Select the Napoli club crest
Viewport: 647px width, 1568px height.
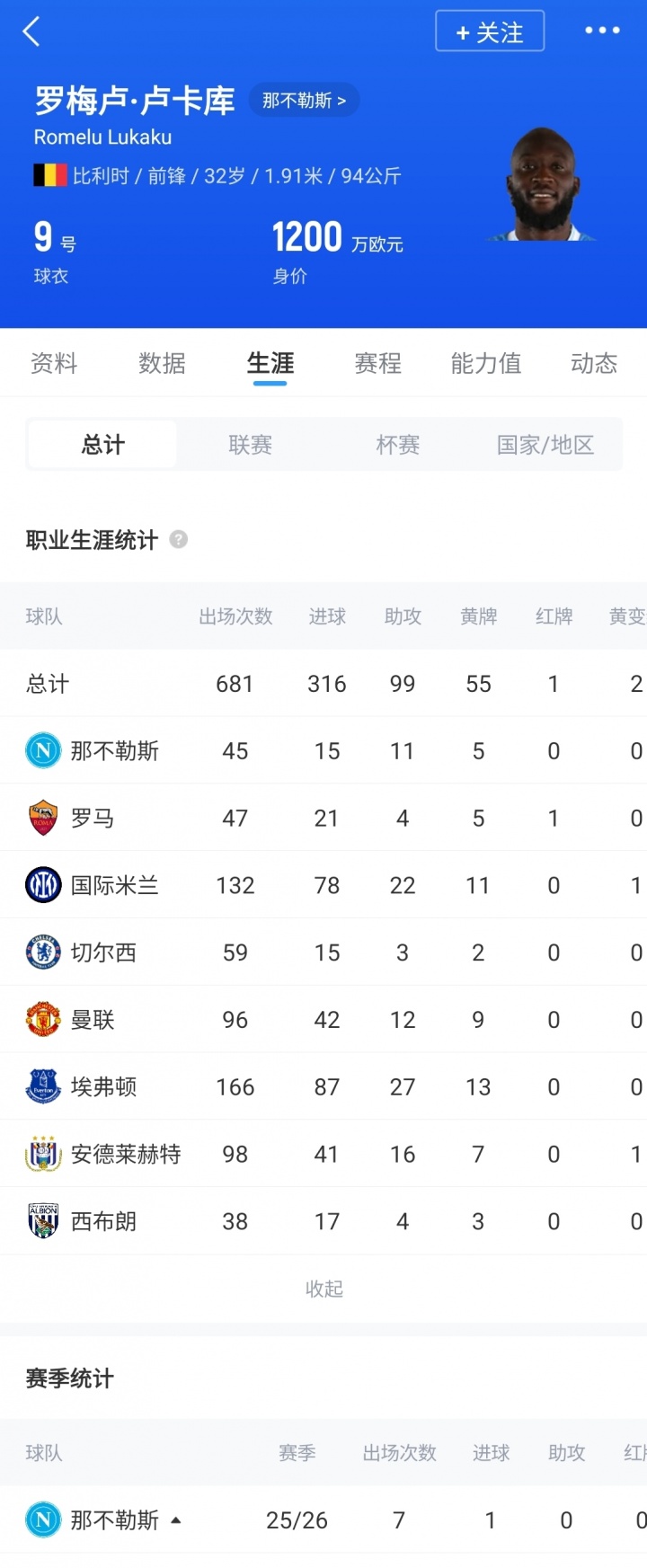click(x=41, y=750)
